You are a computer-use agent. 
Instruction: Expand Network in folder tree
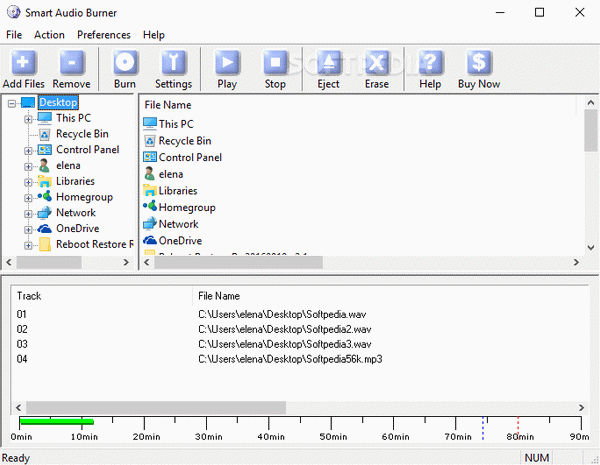coord(28,214)
